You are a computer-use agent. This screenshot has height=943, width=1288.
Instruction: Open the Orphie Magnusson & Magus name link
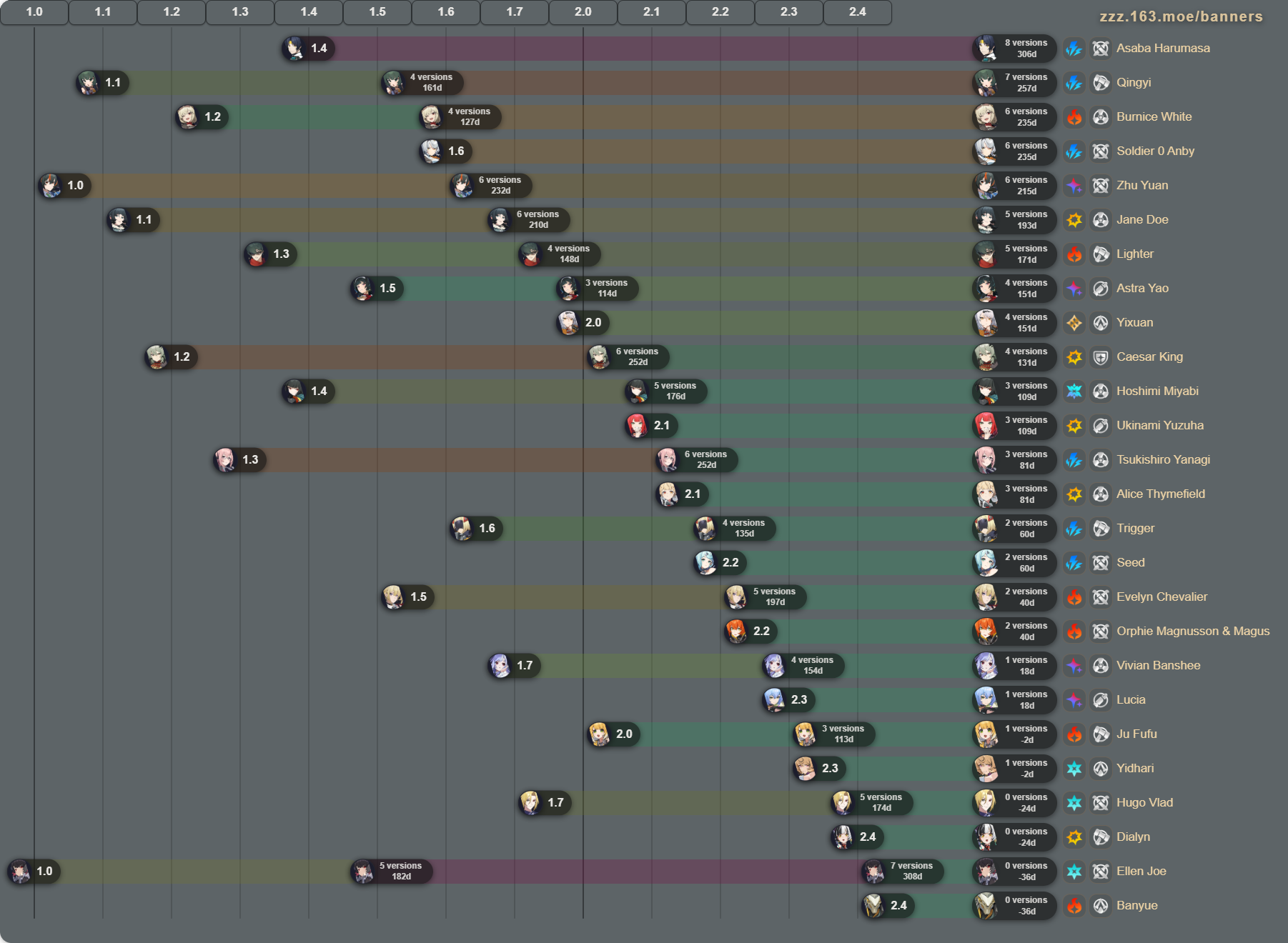point(1193,632)
